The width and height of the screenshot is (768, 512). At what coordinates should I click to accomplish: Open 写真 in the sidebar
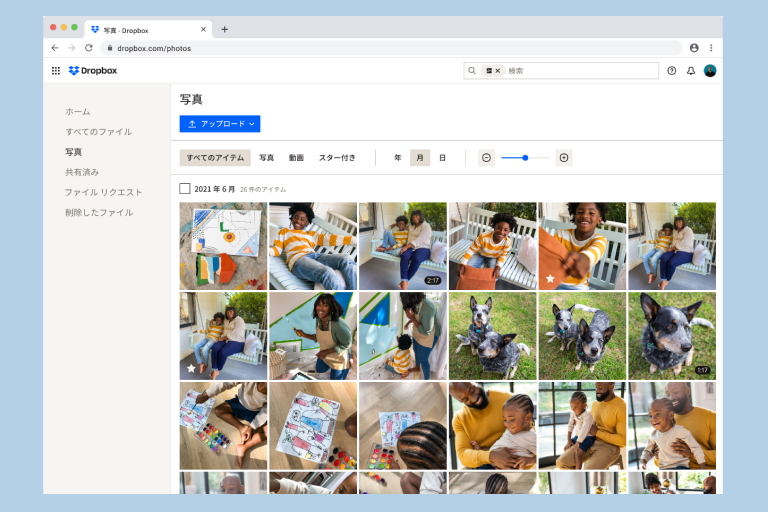tap(73, 152)
